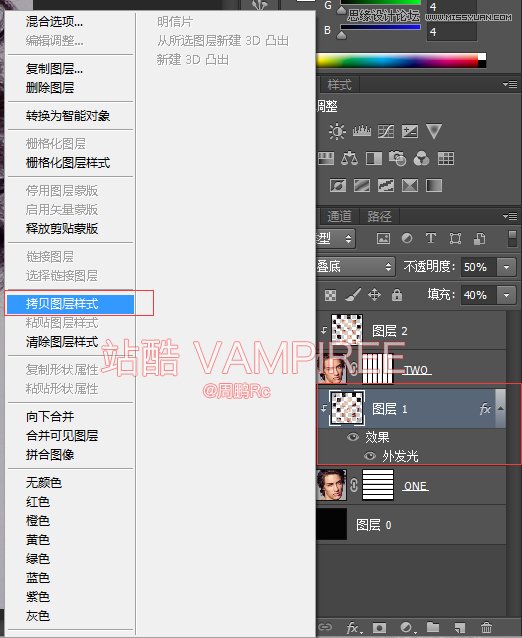522x638 pixels.
Task: Add a Levels adjustment layer
Action: 361,131
